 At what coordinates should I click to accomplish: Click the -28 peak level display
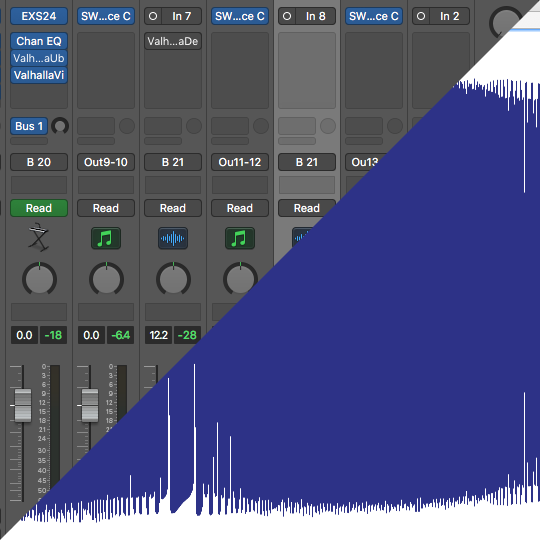pos(187,335)
